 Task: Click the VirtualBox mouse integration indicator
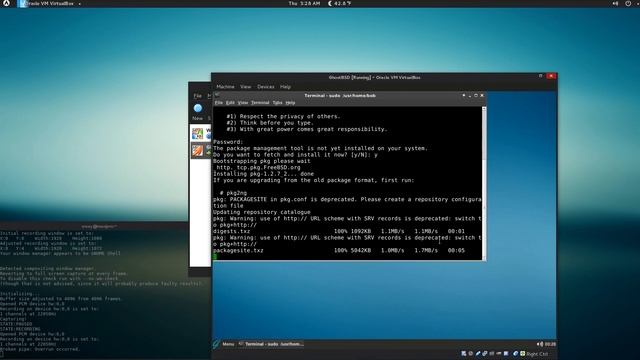pos(515,353)
